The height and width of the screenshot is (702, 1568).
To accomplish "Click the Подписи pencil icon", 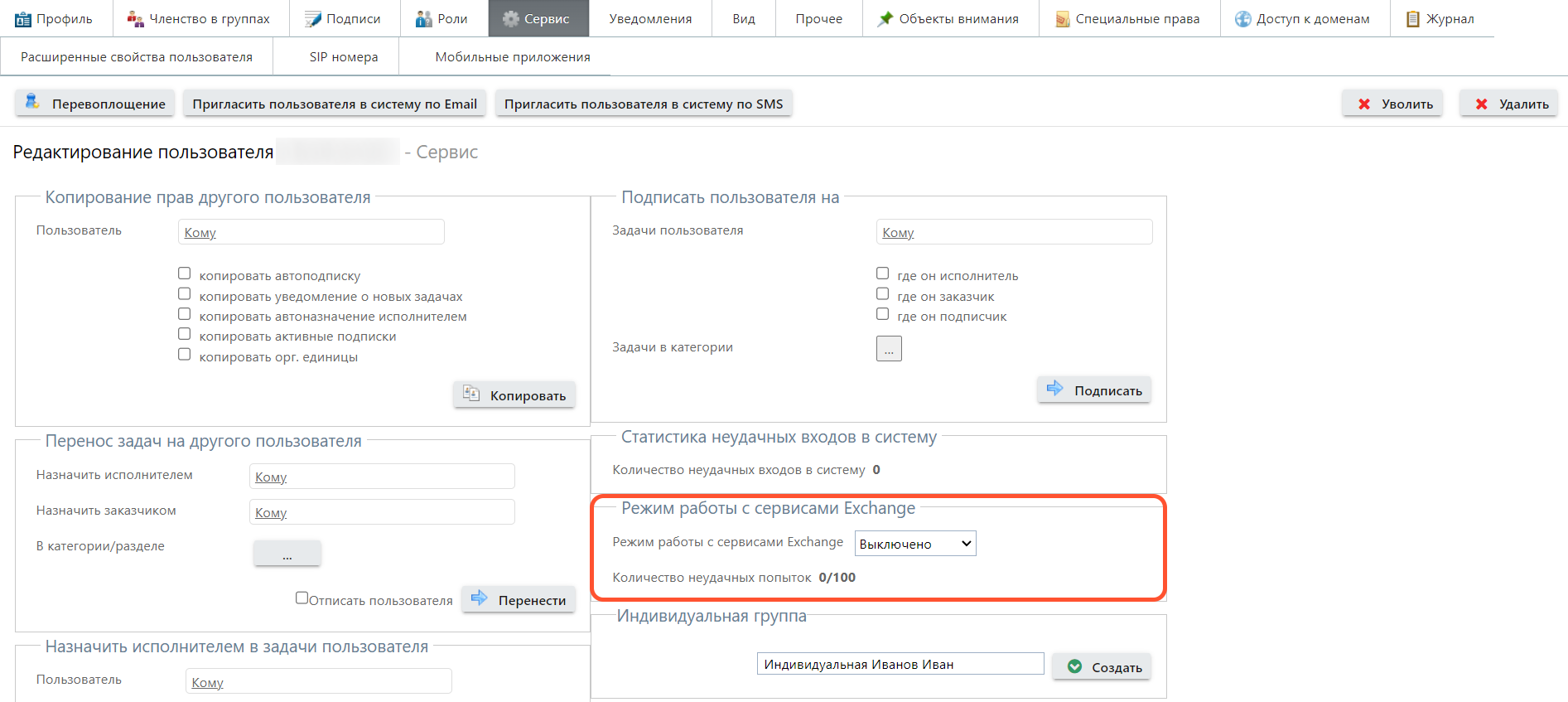I will pyautogui.click(x=312, y=19).
